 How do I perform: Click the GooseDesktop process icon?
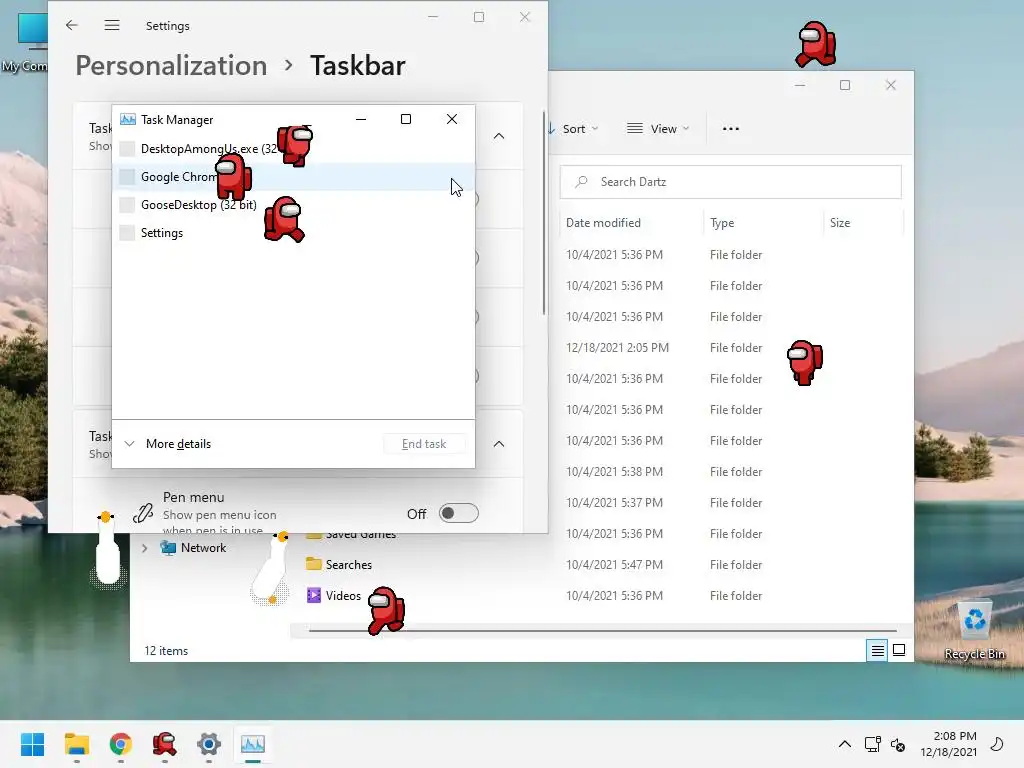pyautogui.click(x=127, y=204)
